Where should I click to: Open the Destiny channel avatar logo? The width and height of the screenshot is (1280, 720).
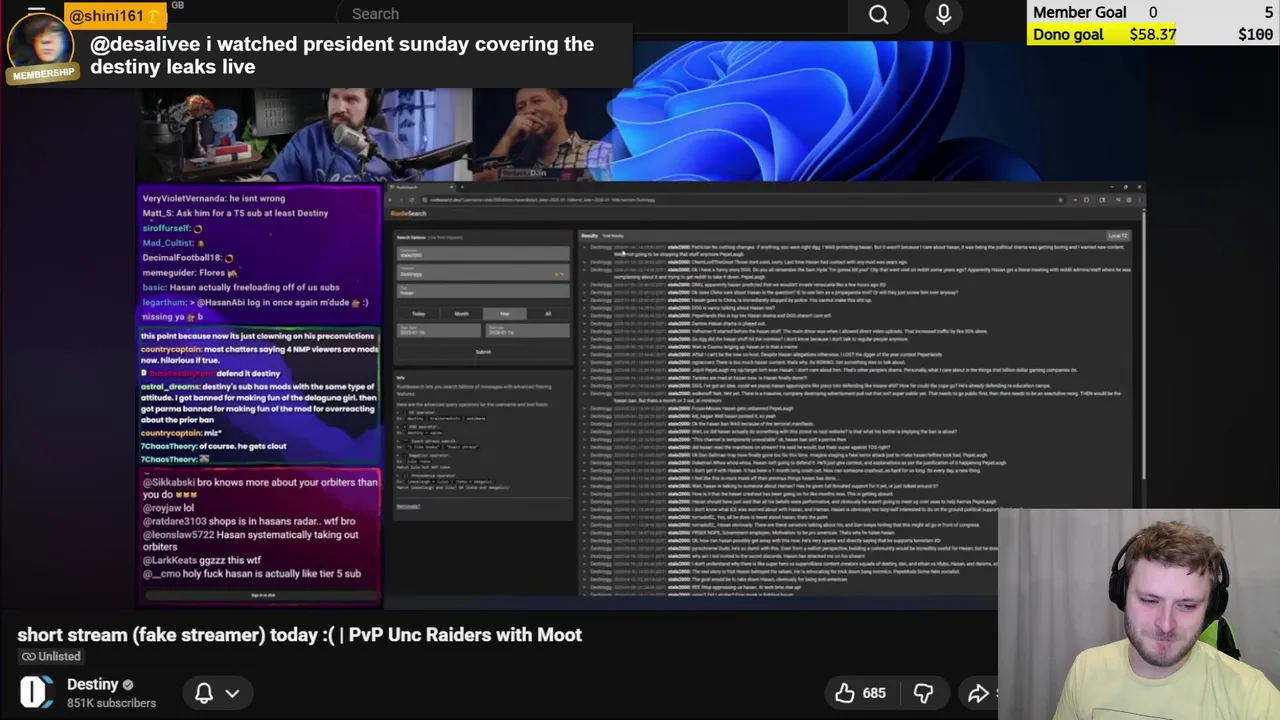[x=36, y=692]
